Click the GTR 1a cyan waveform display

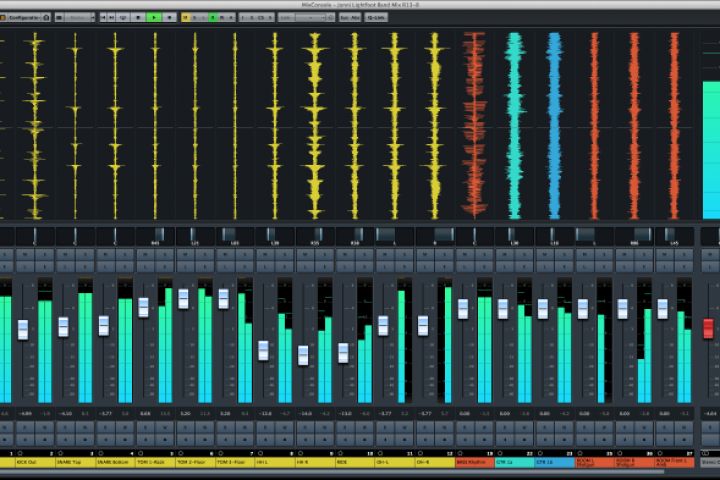[x=515, y=125]
